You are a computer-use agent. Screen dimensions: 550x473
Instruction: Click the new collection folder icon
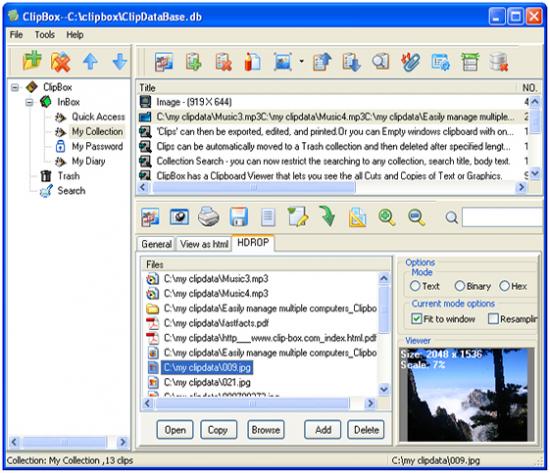tap(32, 61)
